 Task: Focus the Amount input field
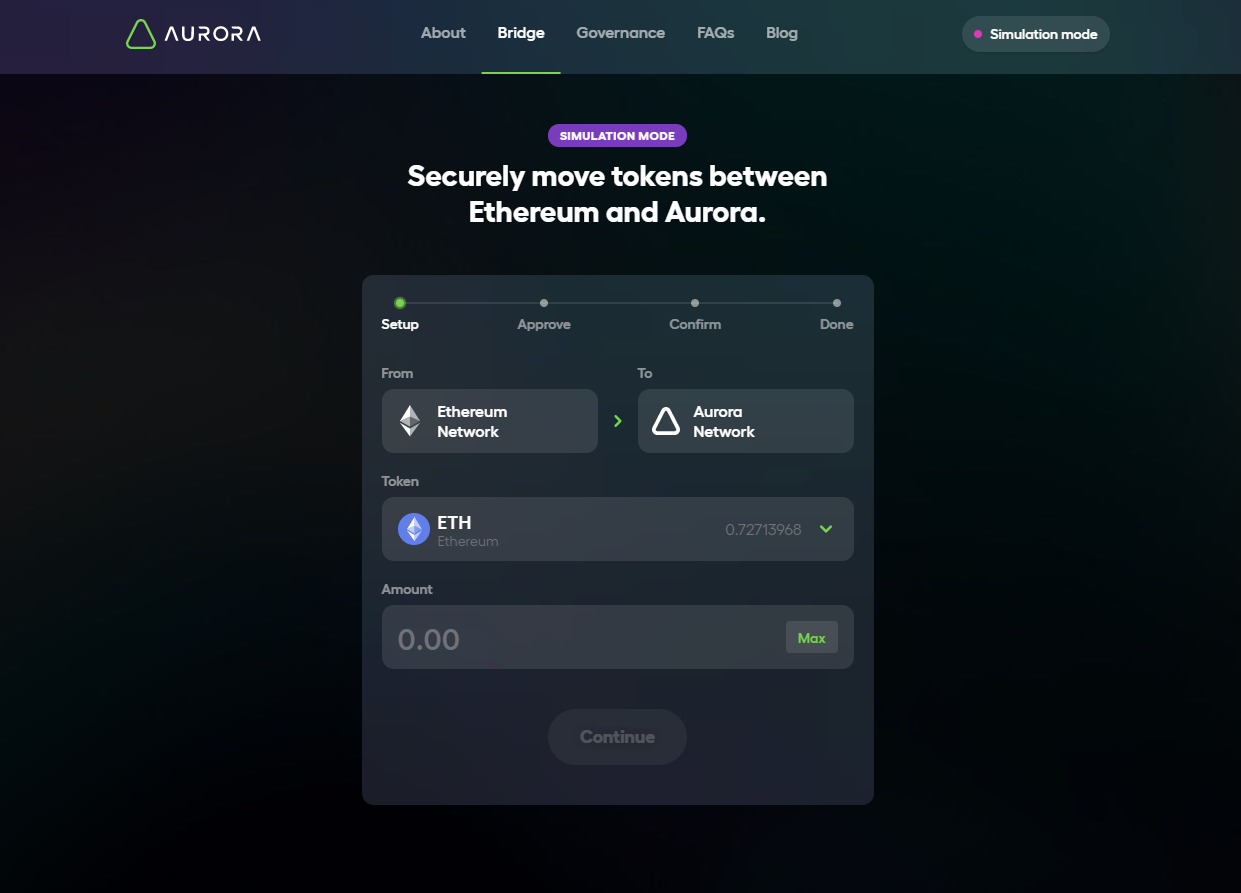point(618,637)
